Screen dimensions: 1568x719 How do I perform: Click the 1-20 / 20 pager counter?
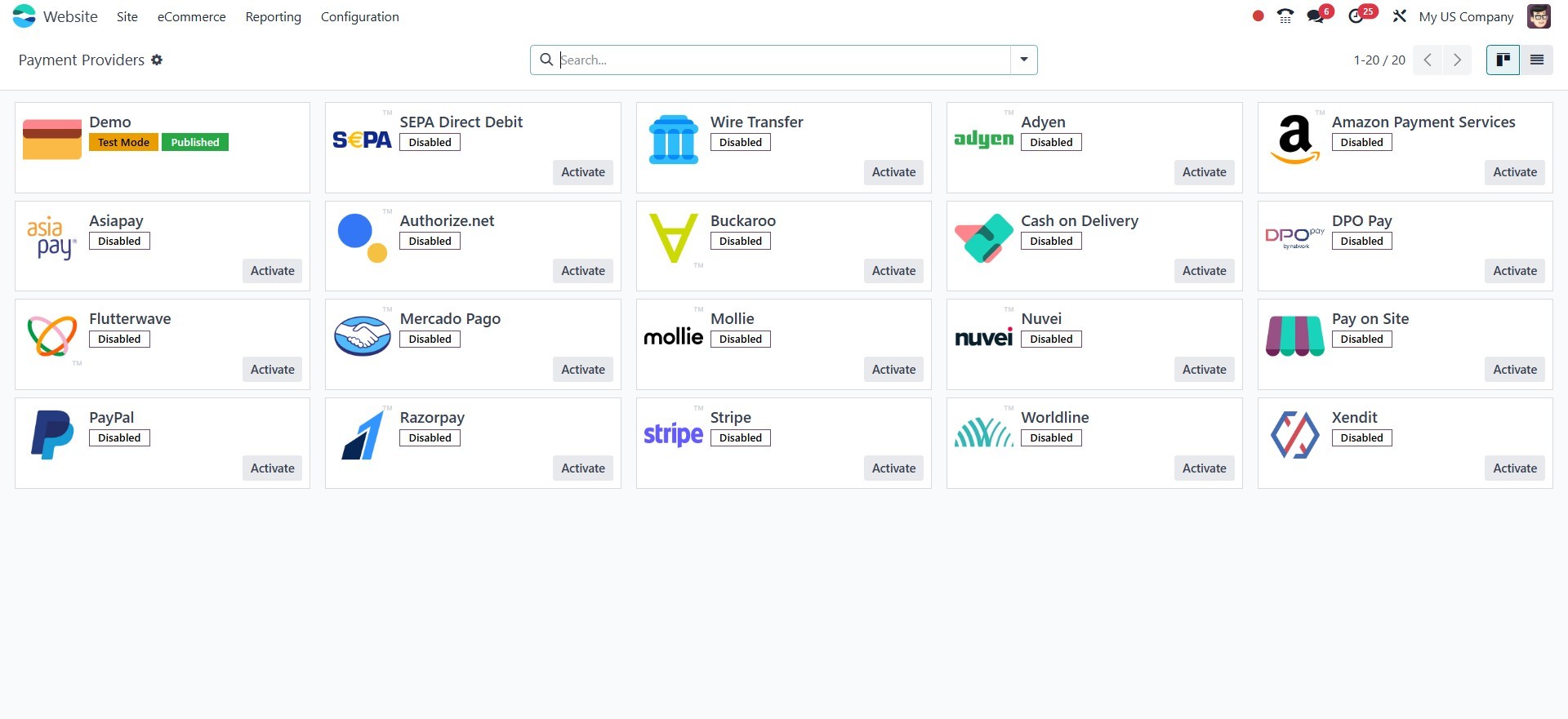1379,60
